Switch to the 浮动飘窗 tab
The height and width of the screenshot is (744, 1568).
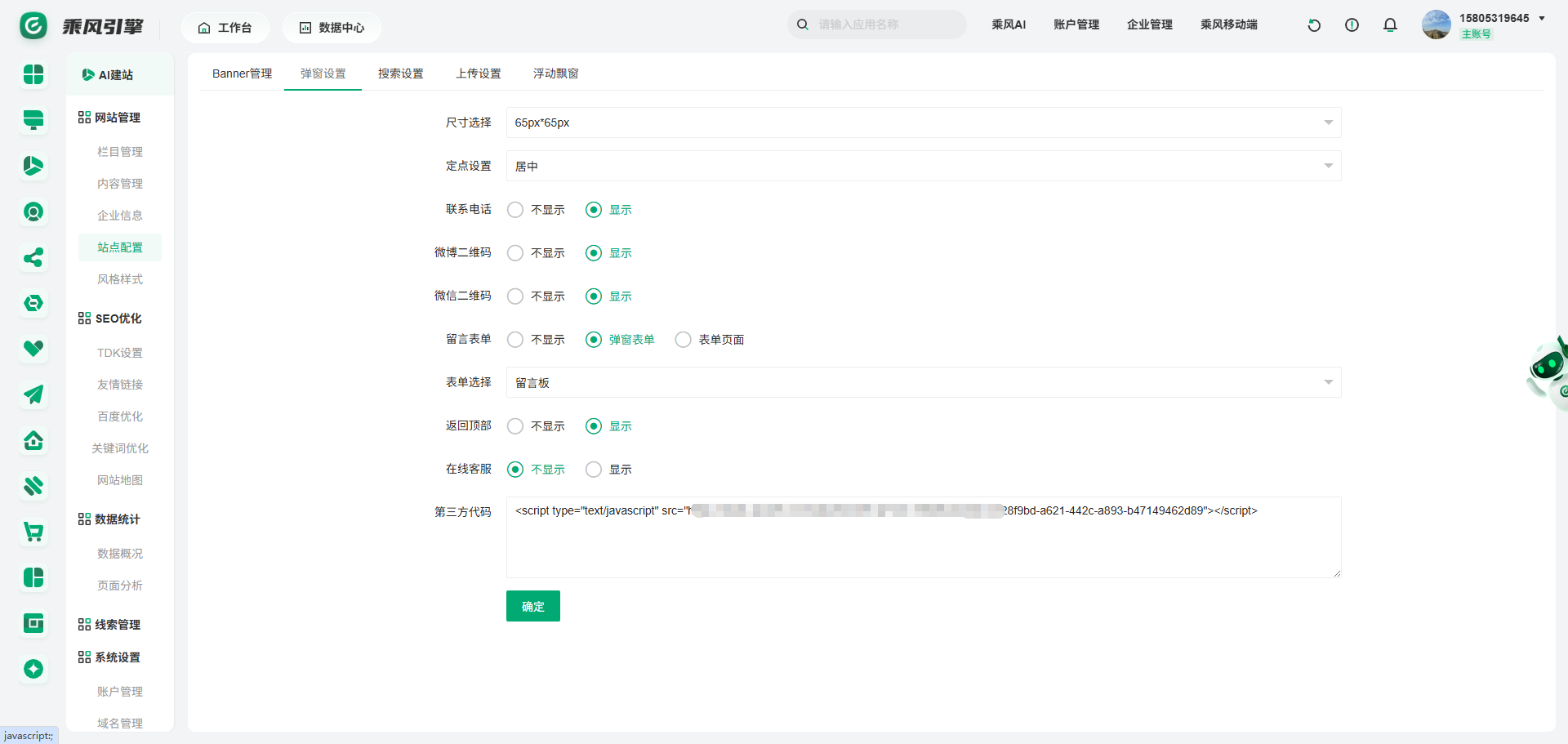click(555, 74)
